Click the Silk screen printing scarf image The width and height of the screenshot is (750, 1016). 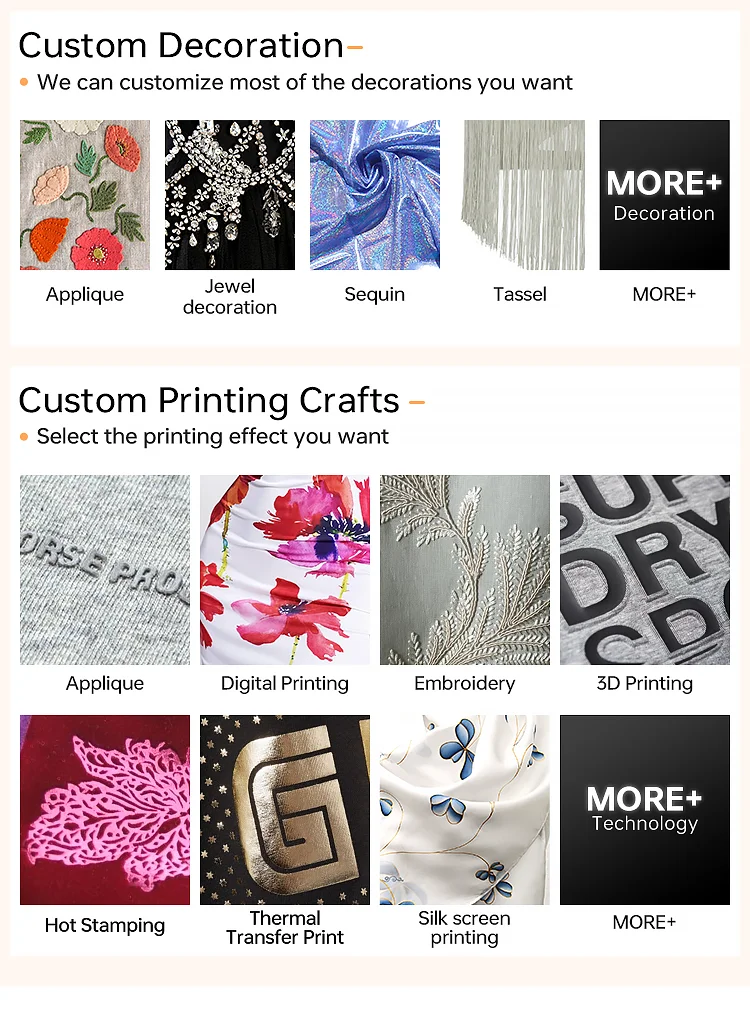tap(465, 810)
